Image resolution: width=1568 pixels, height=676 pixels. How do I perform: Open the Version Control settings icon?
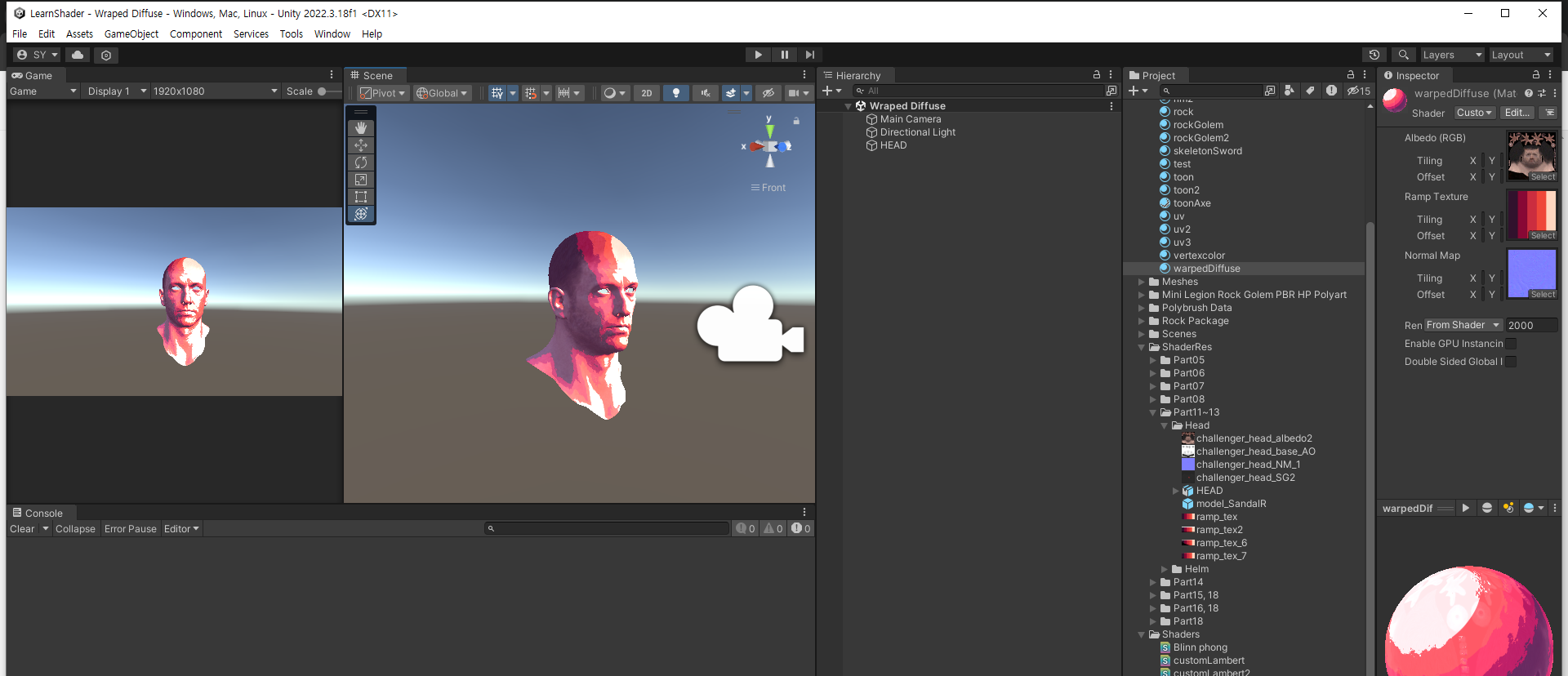[x=106, y=55]
